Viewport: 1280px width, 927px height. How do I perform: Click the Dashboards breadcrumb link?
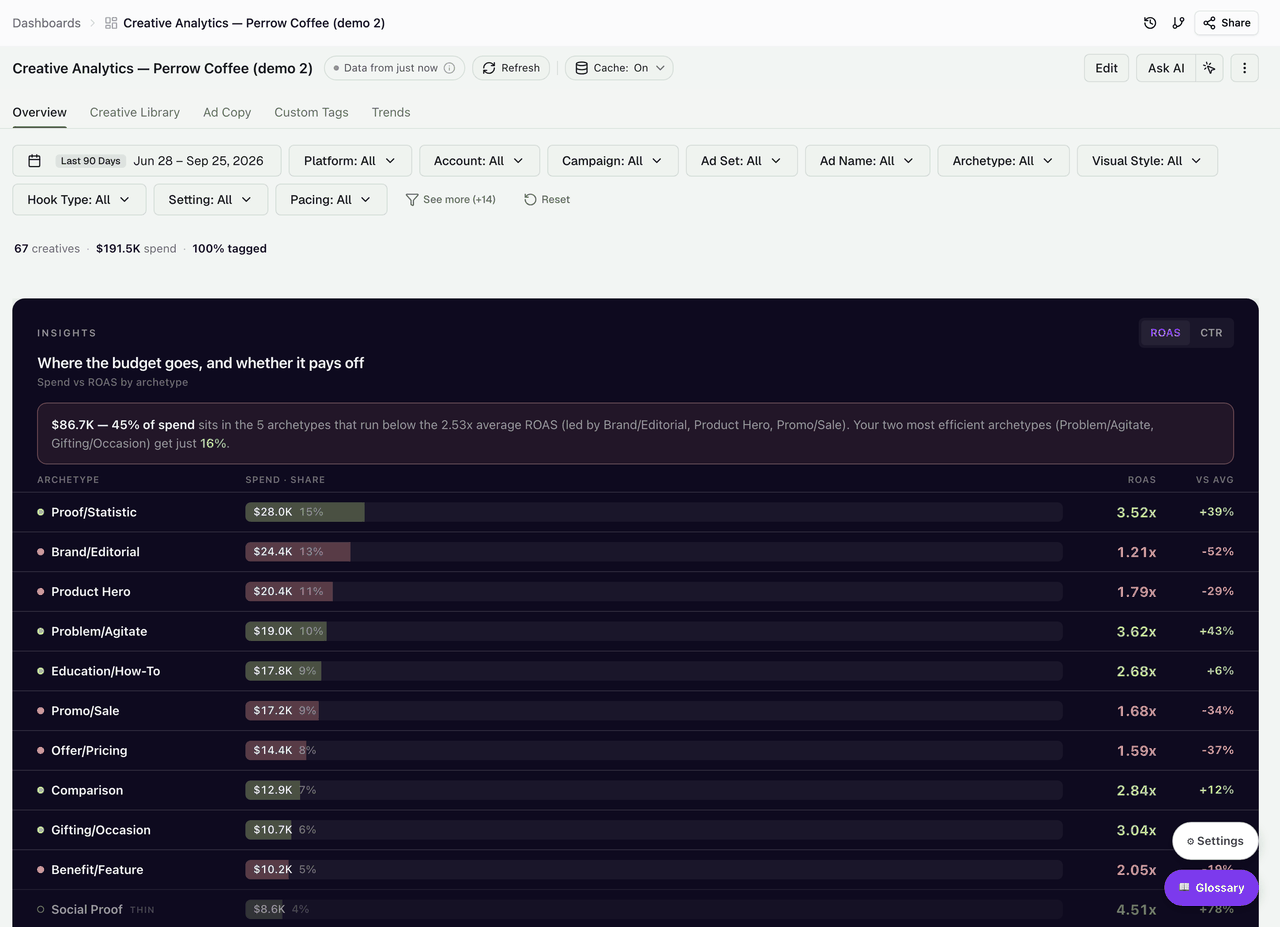click(46, 23)
